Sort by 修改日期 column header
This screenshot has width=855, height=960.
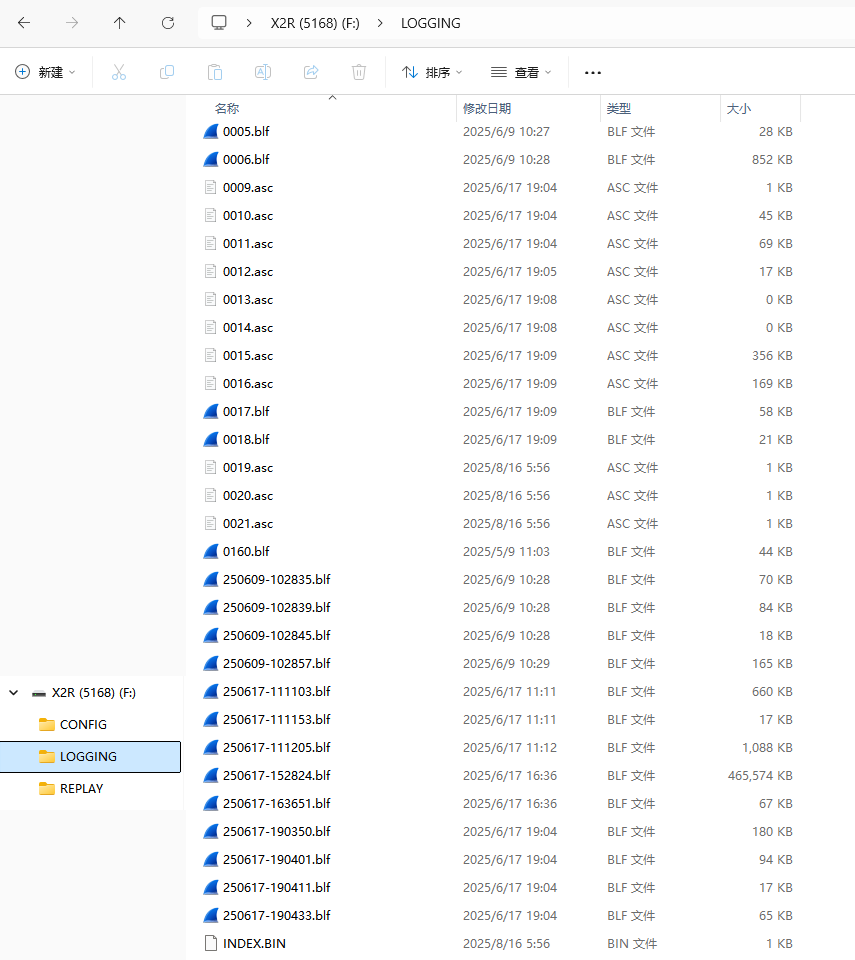(487, 108)
